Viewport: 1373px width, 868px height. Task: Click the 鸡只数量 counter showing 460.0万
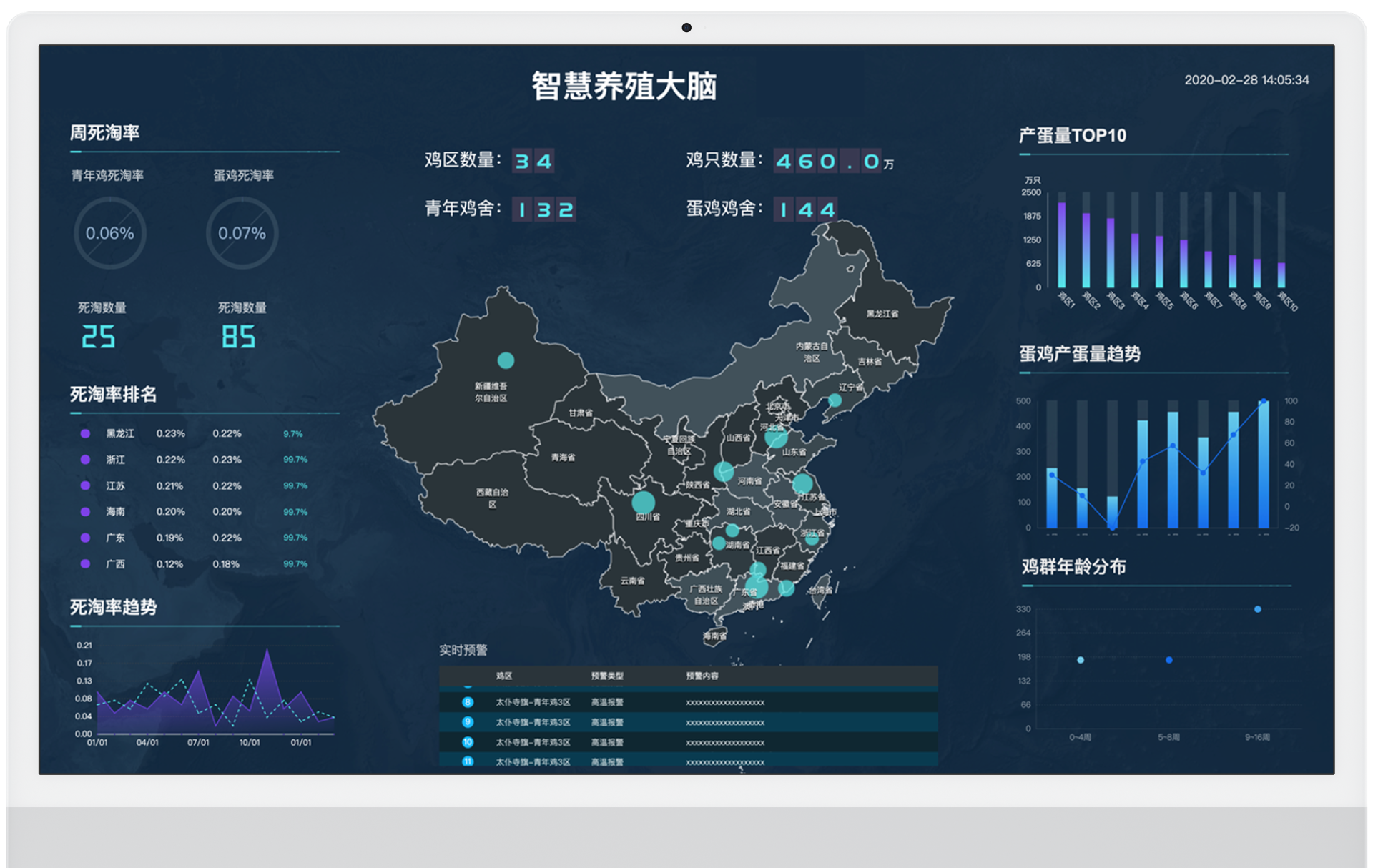pos(826,162)
